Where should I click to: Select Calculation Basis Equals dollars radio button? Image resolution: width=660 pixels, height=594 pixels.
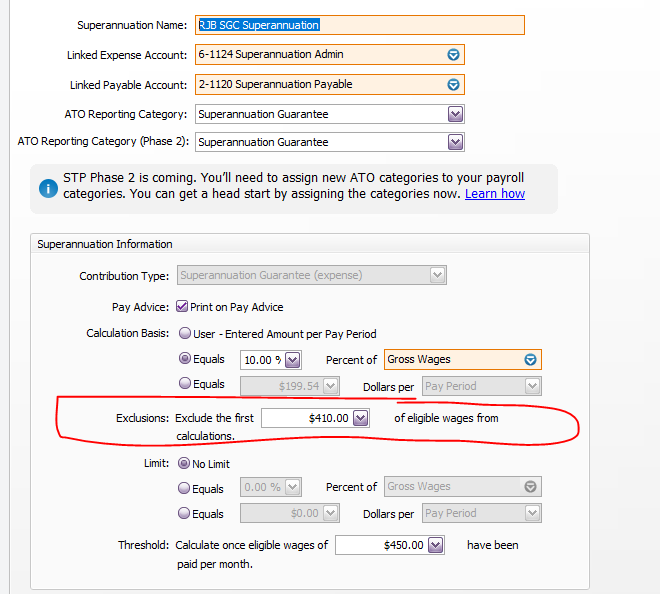tap(185, 383)
